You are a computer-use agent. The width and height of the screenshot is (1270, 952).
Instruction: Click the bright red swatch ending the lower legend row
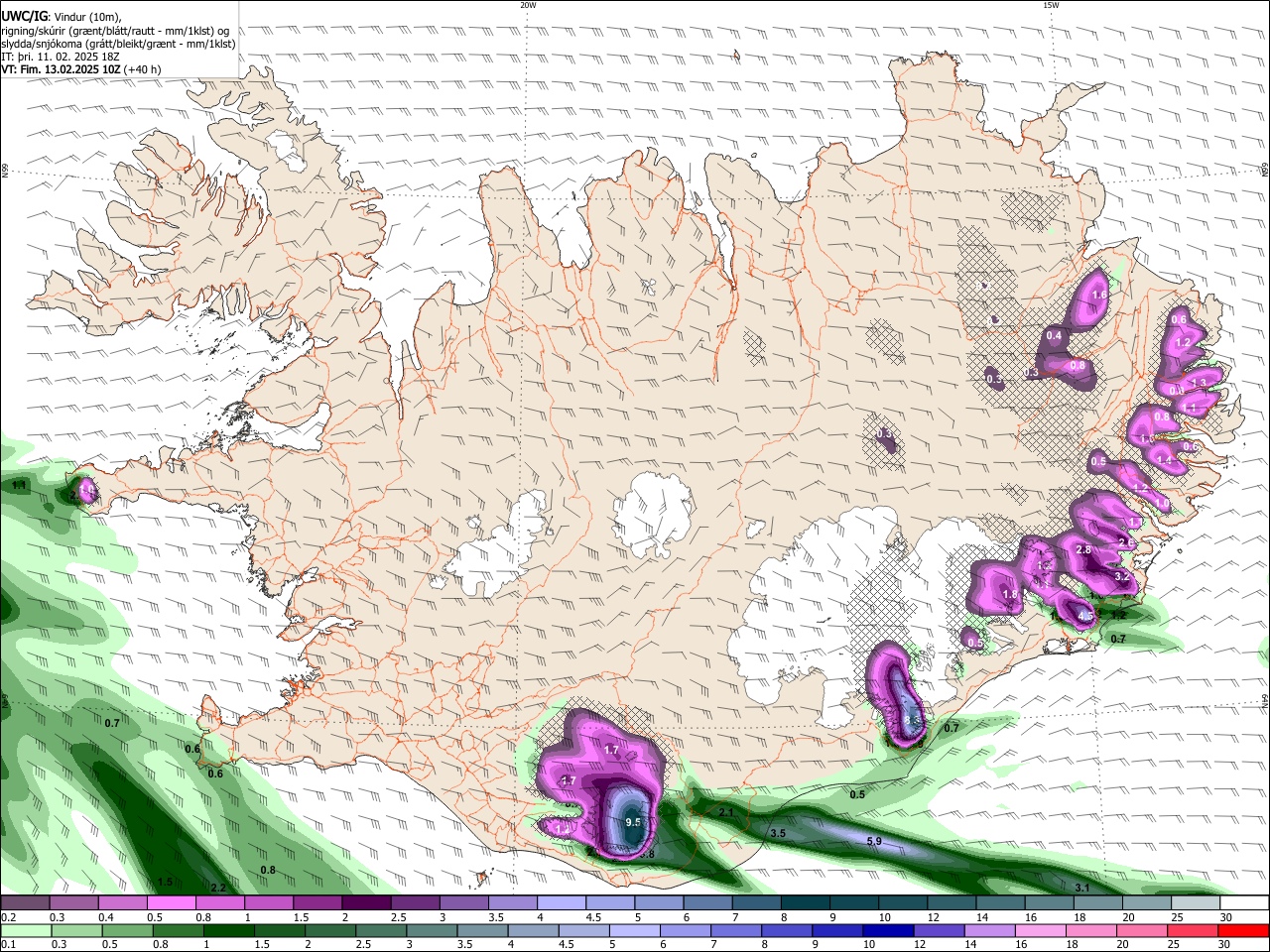[1243, 930]
